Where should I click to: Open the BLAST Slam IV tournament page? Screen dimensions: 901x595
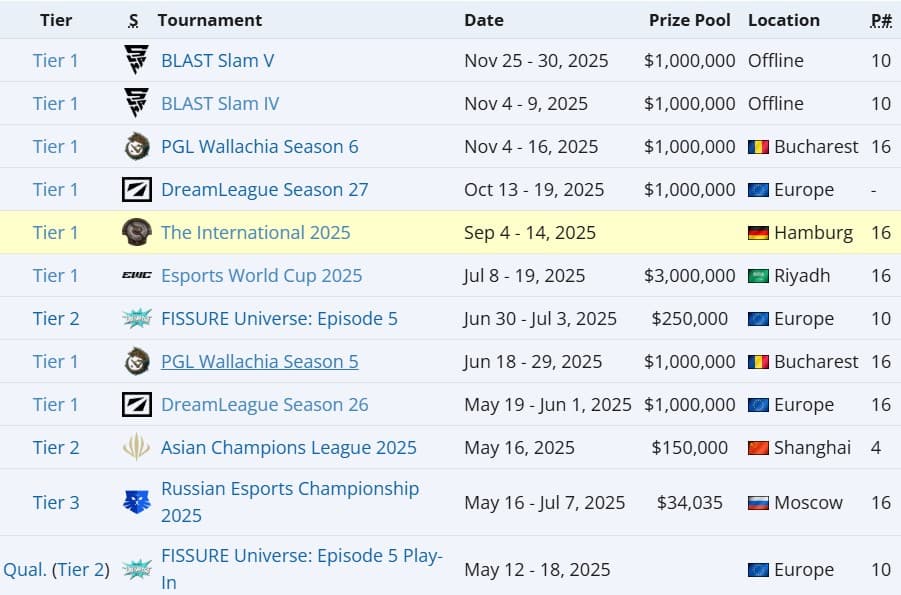(x=219, y=103)
